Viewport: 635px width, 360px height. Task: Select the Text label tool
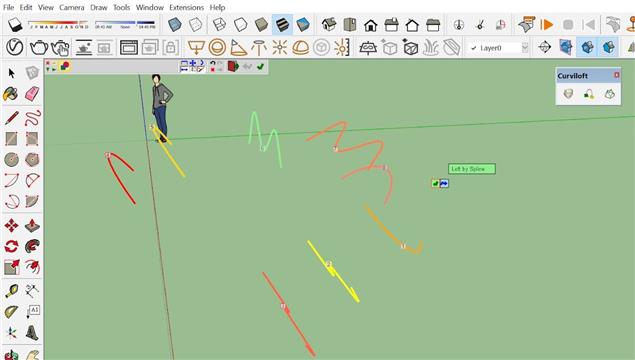coord(32,312)
